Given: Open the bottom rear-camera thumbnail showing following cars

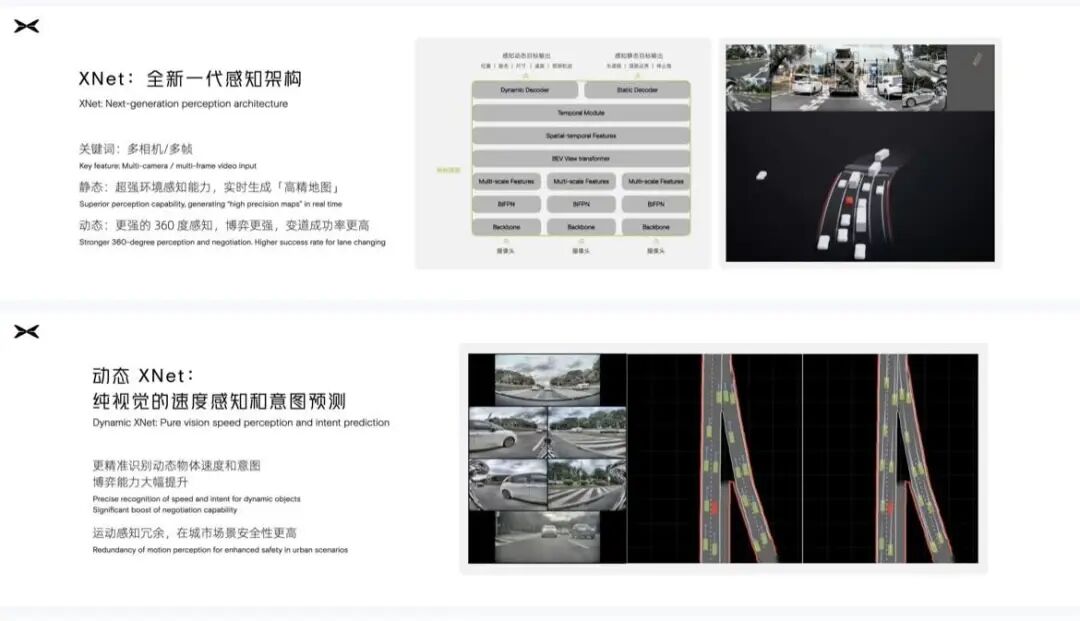Looking at the screenshot, I should (548, 536).
